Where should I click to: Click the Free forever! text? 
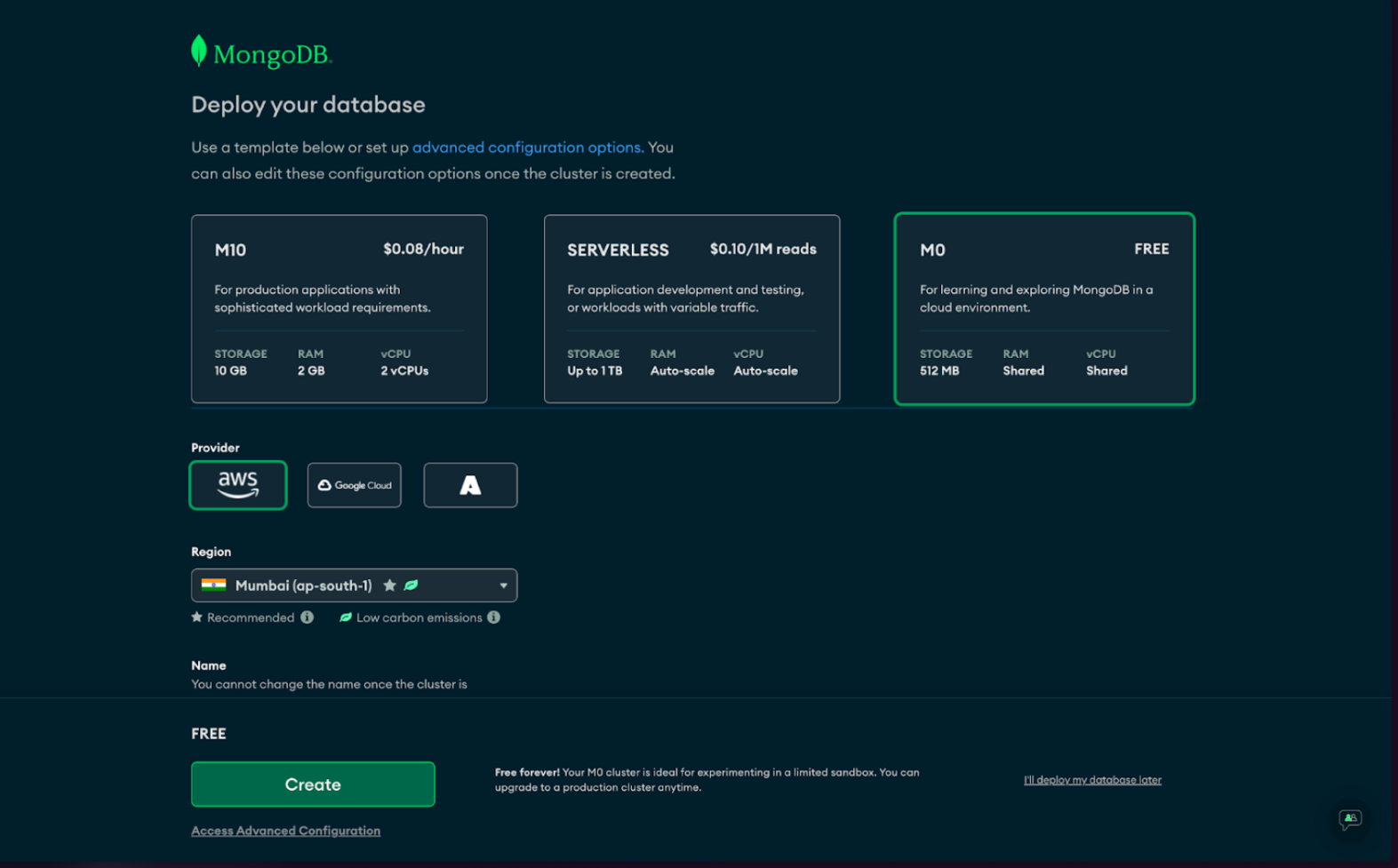527,772
